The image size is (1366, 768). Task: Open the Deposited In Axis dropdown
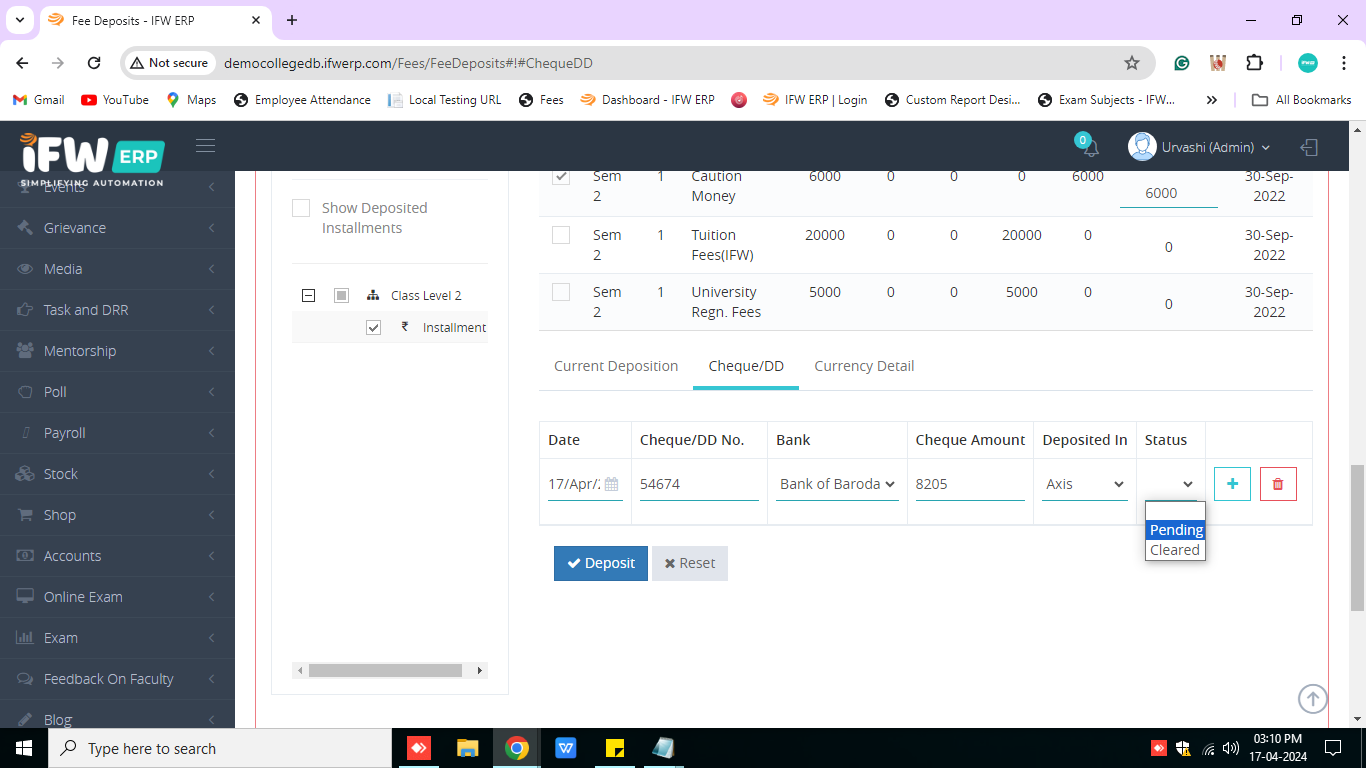1085,484
